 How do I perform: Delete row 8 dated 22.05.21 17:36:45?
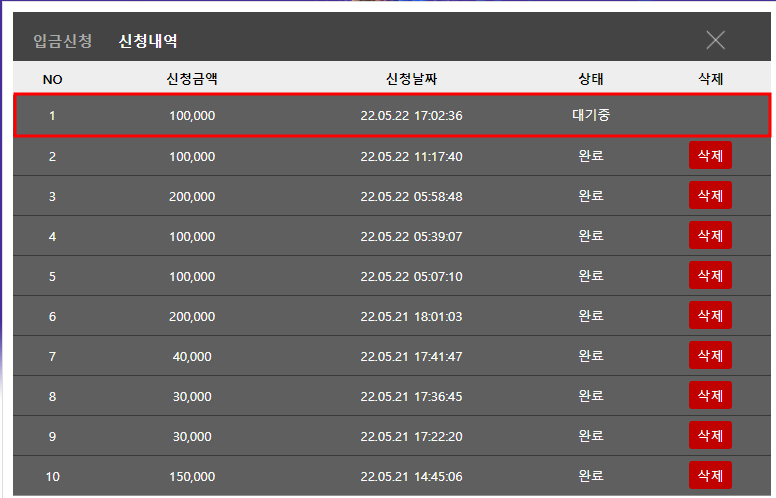coord(710,396)
